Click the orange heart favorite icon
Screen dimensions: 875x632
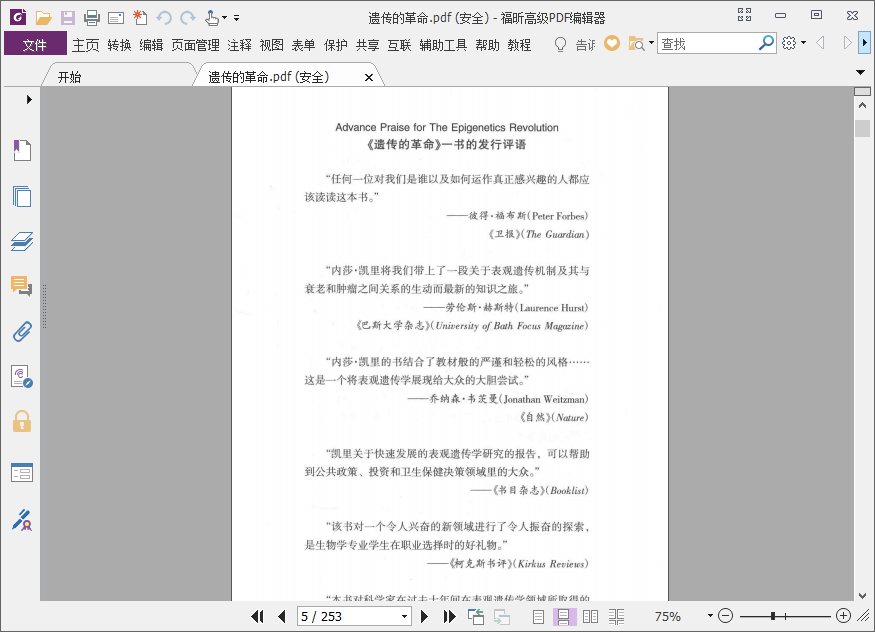click(612, 43)
